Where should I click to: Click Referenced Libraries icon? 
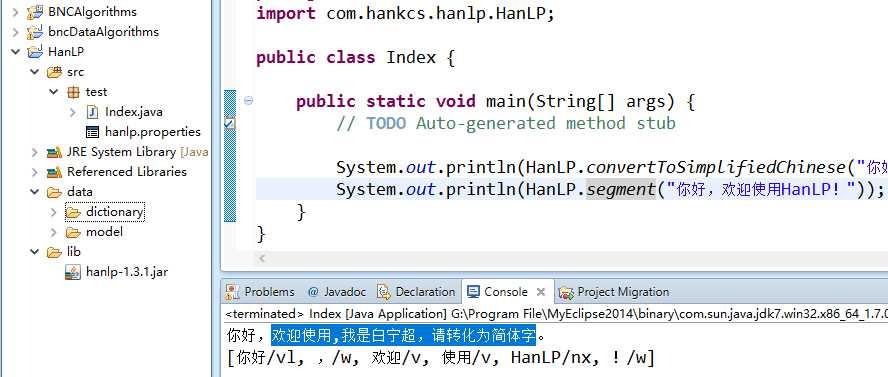[54, 172]
